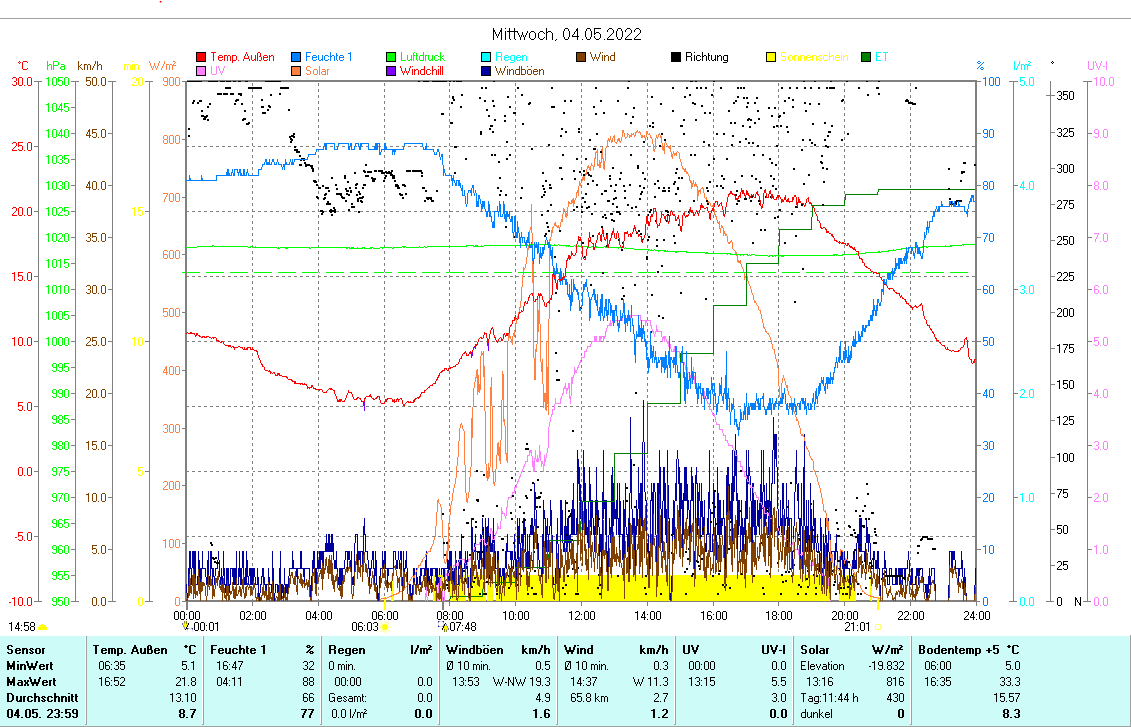Image resolution: width=1131 pixels, height=727 pixels.
Task: Click the Bodentemp +5 column header
Action: point(969,650)
